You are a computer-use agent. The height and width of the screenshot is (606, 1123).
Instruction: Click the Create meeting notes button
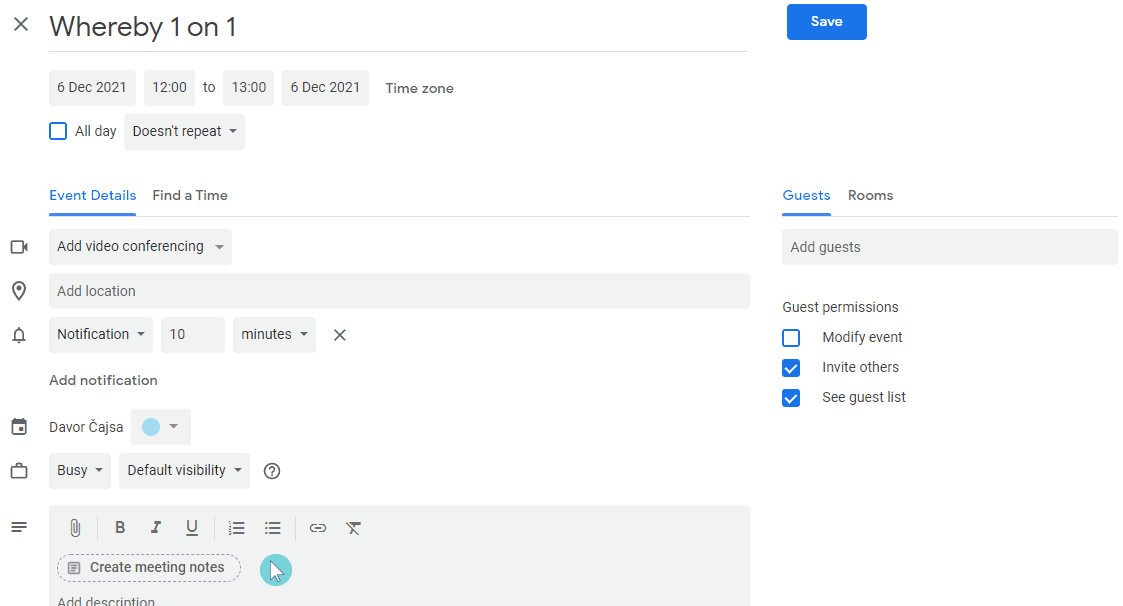149,568
